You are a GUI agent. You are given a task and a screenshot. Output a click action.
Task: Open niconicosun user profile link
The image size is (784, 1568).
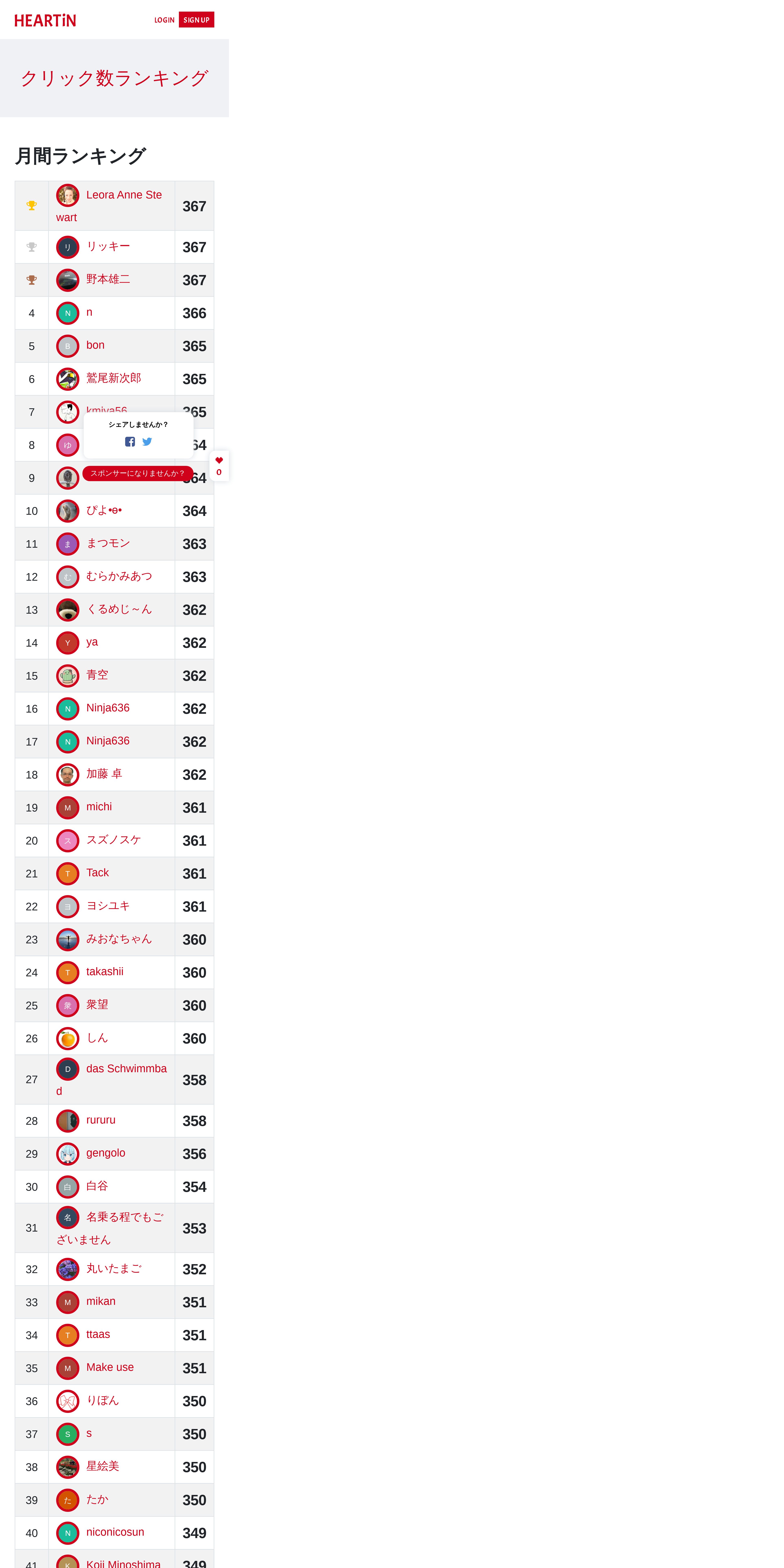(115, 1532)
